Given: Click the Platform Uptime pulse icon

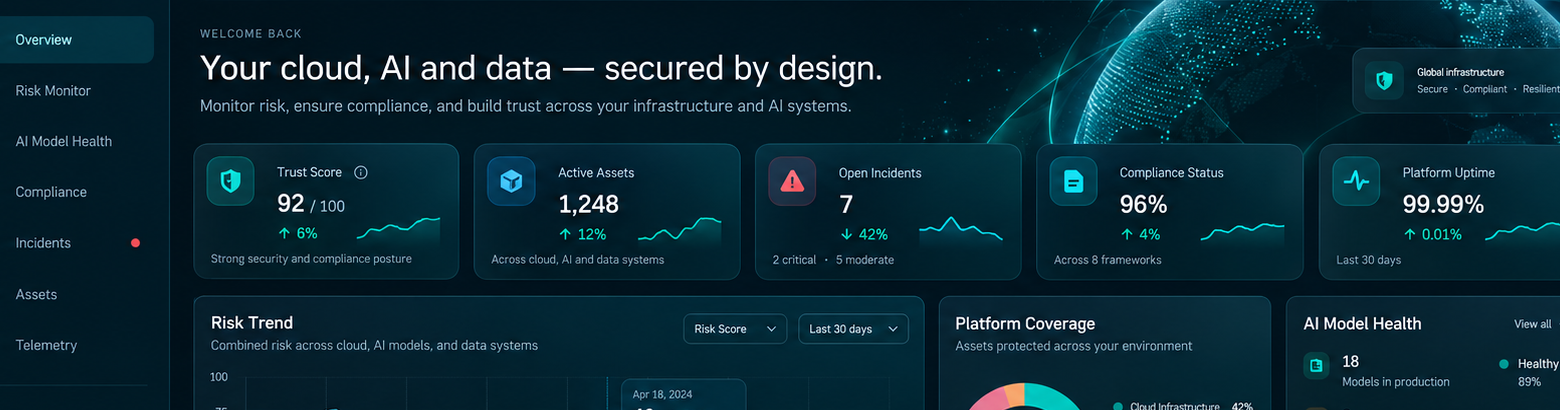Looking at the screenshot, I should (x=1356, y=182).
